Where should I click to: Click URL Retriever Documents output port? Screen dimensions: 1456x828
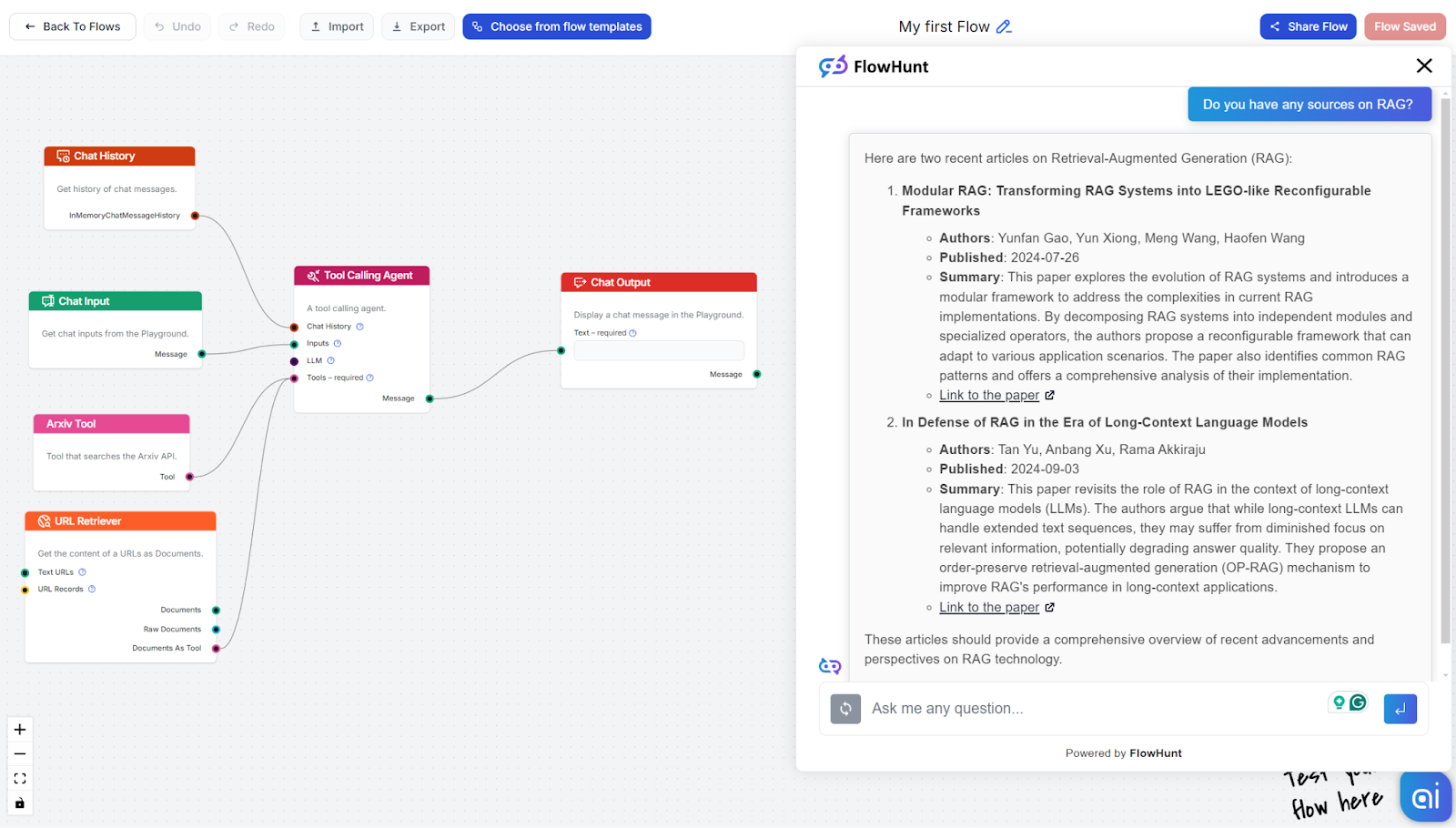coord(216,611)
